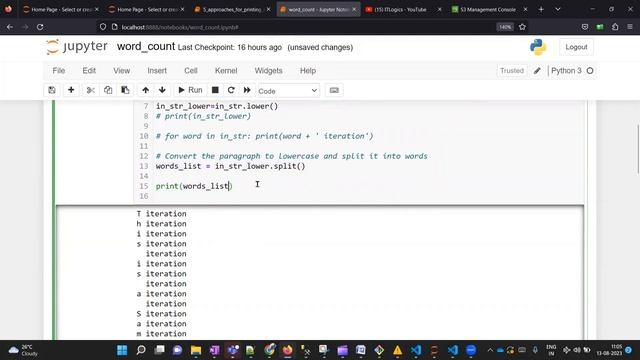Paste cells below icon
Image resolution: width=640 pixels, height=360 pixels.
(125, 90)
